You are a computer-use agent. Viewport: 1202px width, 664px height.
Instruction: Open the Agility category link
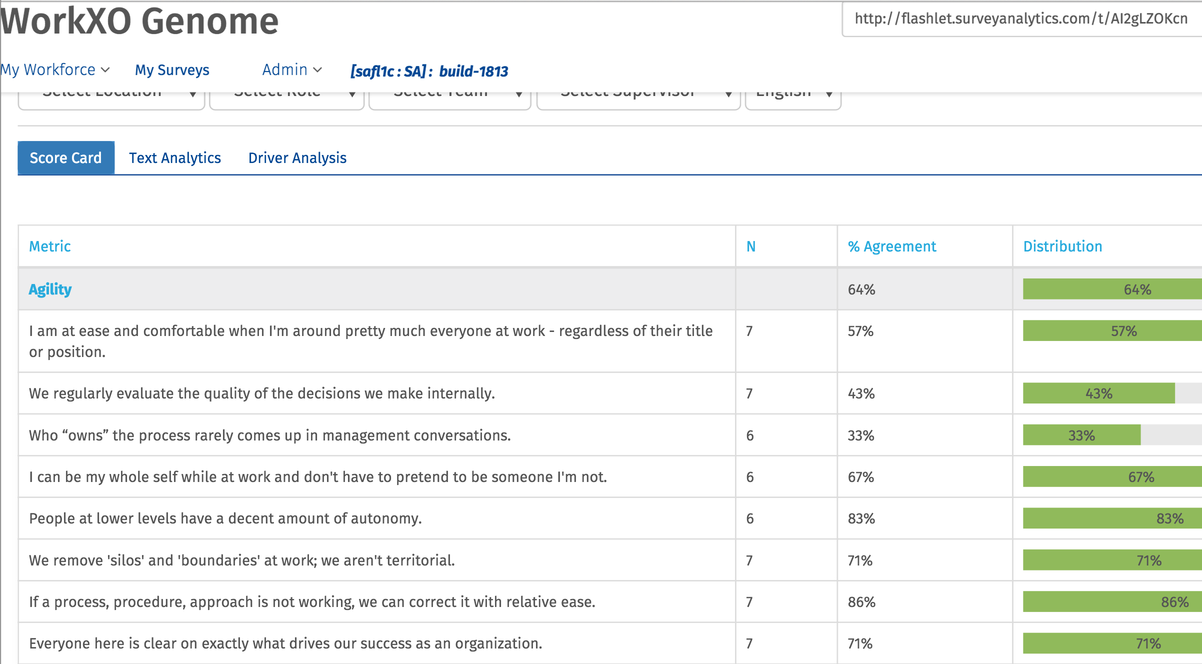pos(50,289)
